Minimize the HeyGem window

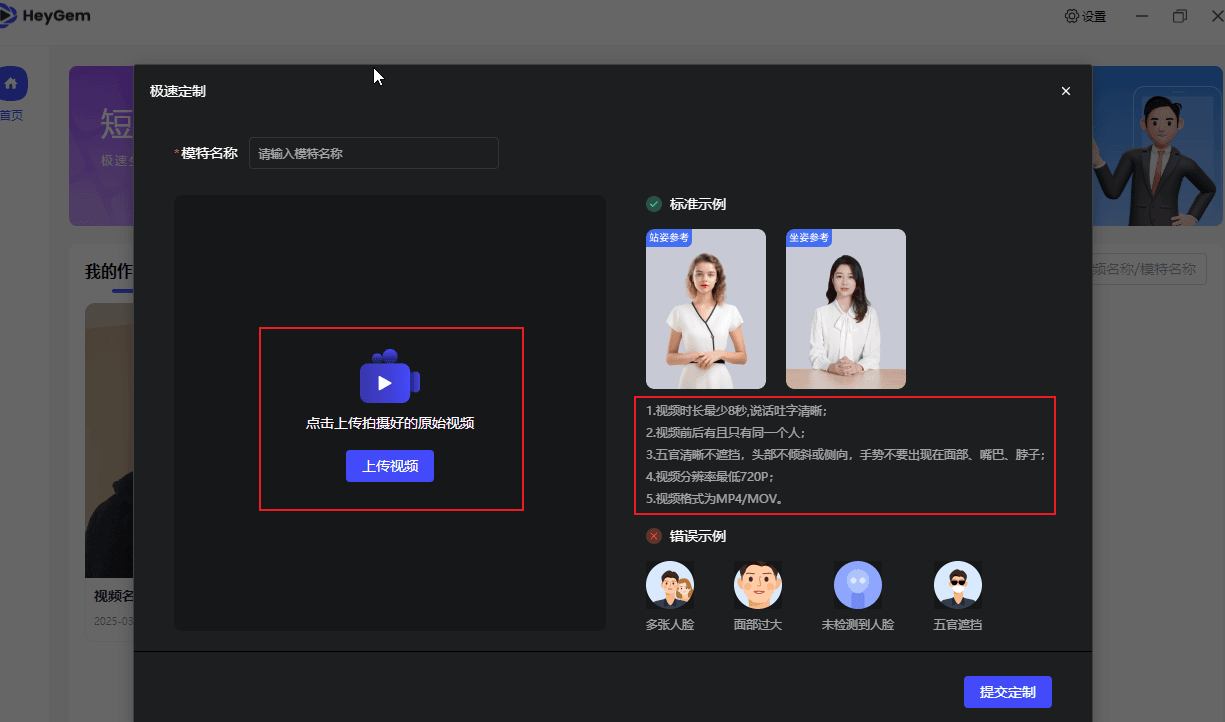click(x=1142, y=16)
